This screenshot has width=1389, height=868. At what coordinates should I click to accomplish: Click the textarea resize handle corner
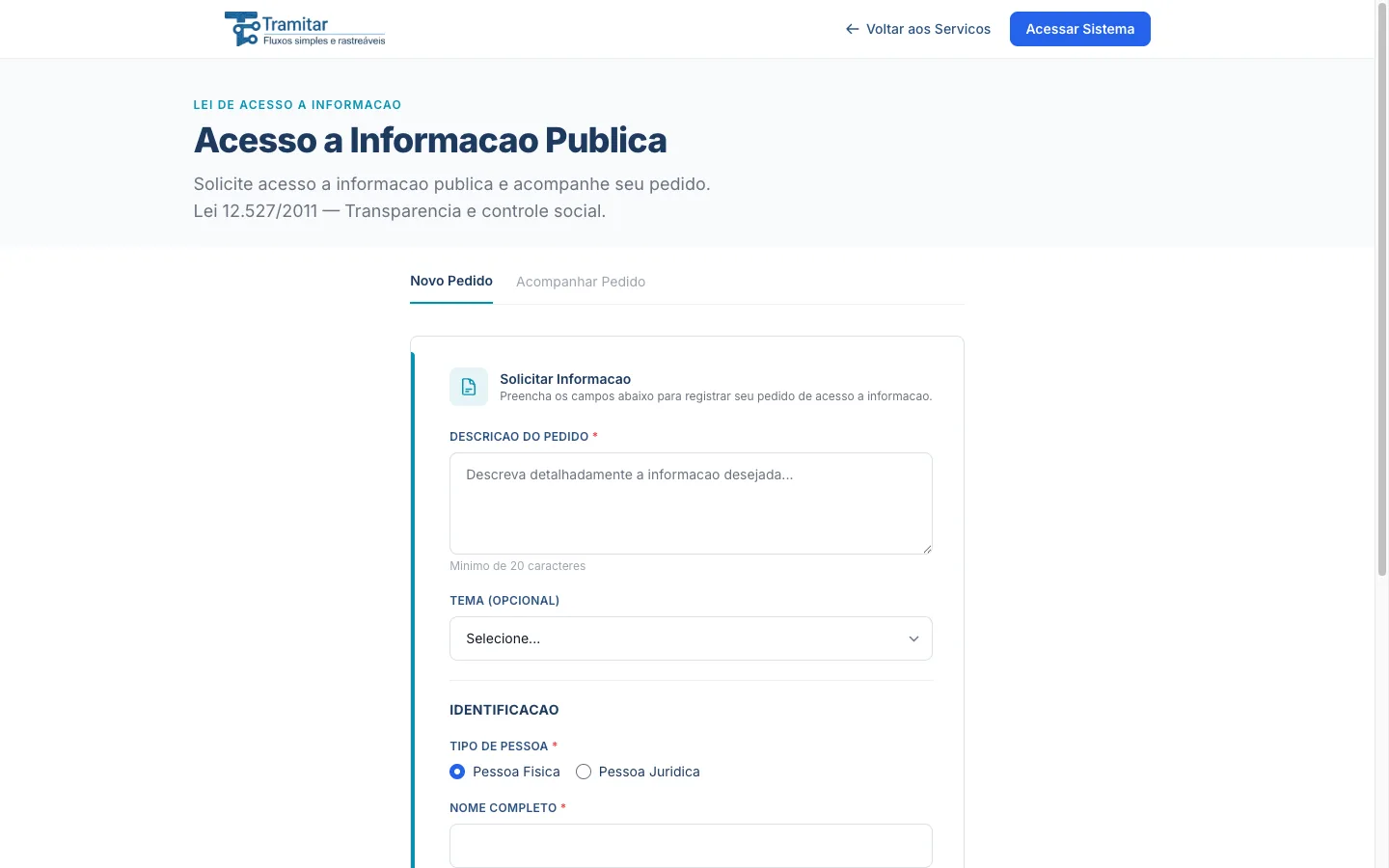click(x=927, y=549)
